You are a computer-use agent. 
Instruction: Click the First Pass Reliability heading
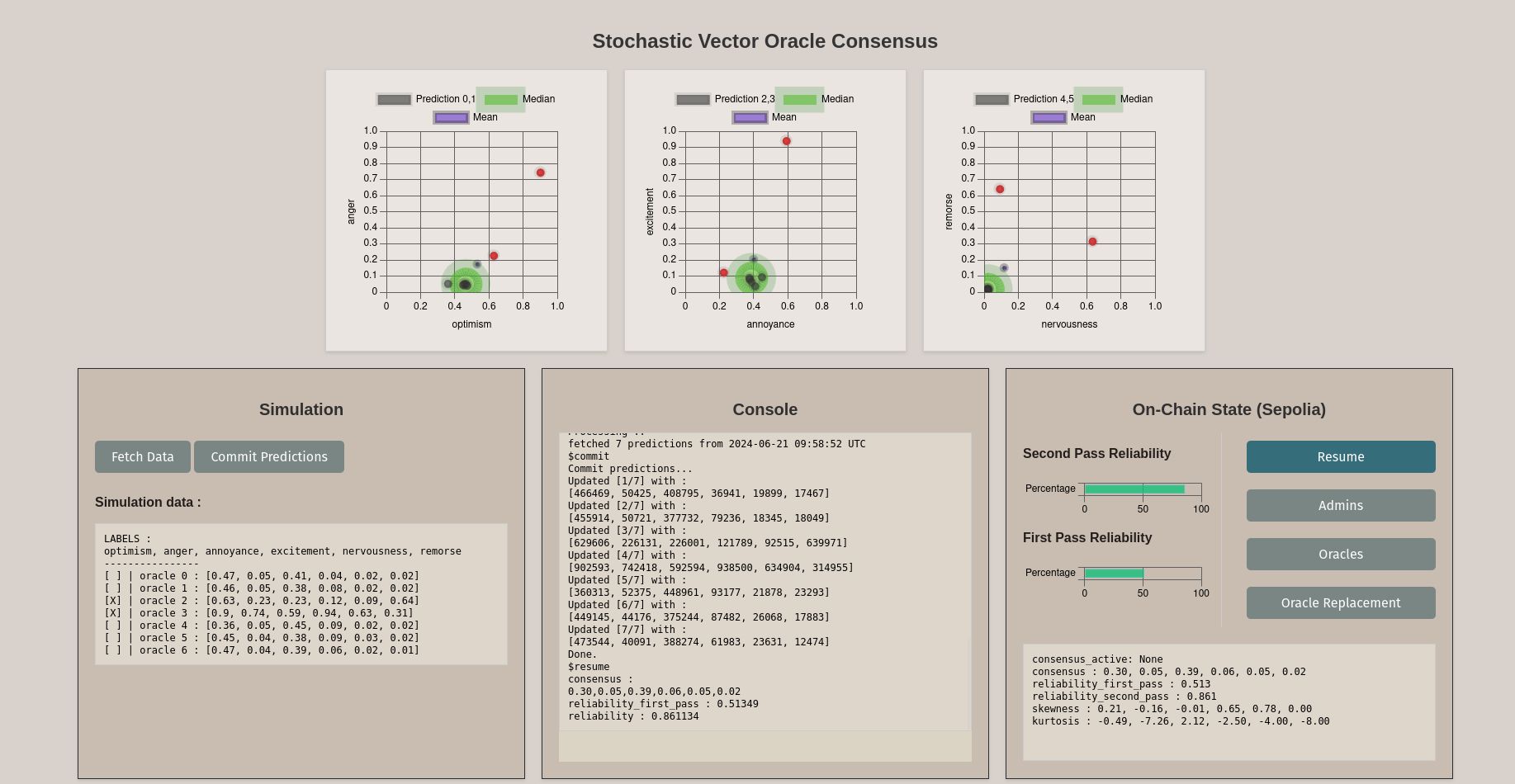click(x=1087, y=538)
